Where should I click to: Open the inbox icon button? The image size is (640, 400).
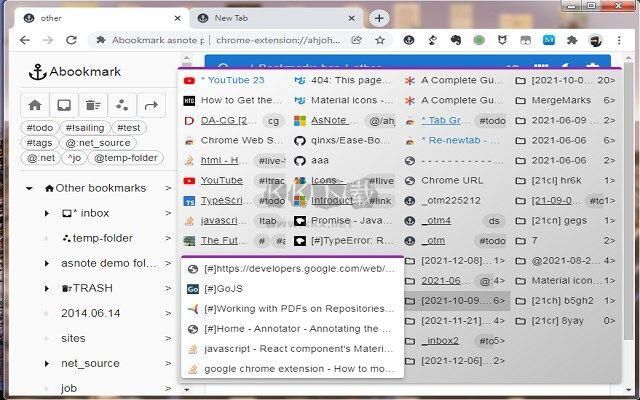64,105
